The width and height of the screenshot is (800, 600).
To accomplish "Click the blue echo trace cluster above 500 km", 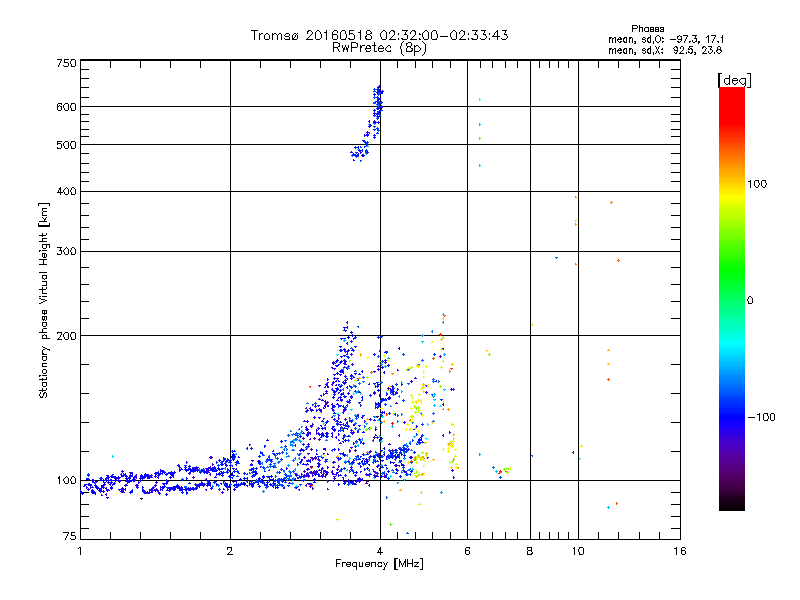I will pyautogui.click(x=367, y=123).
